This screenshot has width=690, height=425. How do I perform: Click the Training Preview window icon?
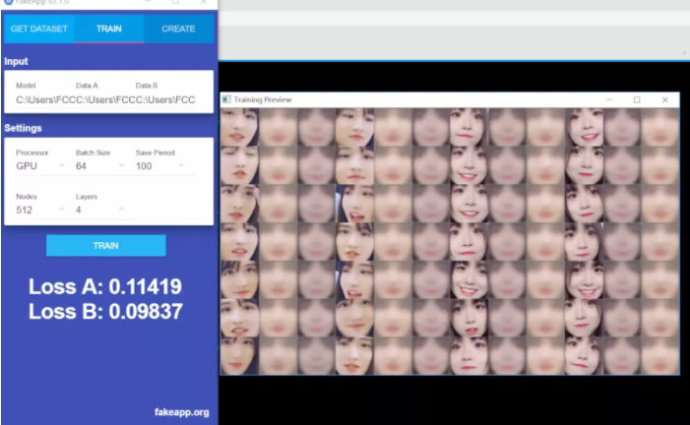226,100
